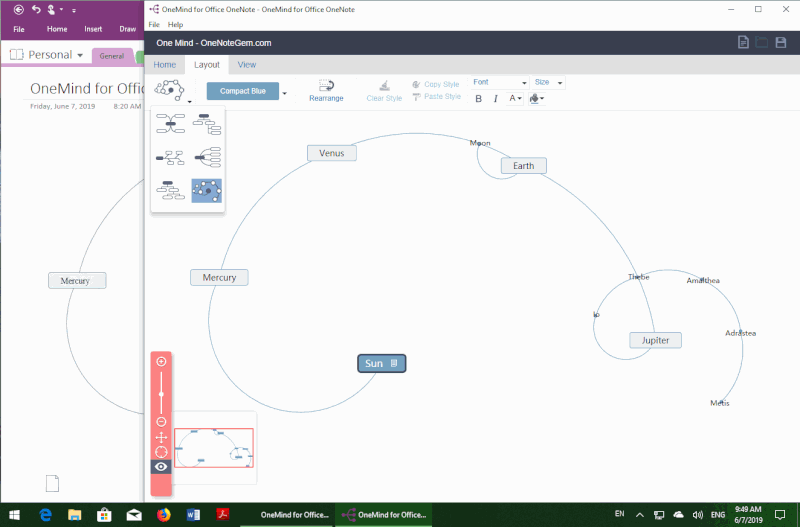The image size is (800, 527).
Task: Expand the theme list arrow beside Compact Blue
Action: [x=285, y=93]
